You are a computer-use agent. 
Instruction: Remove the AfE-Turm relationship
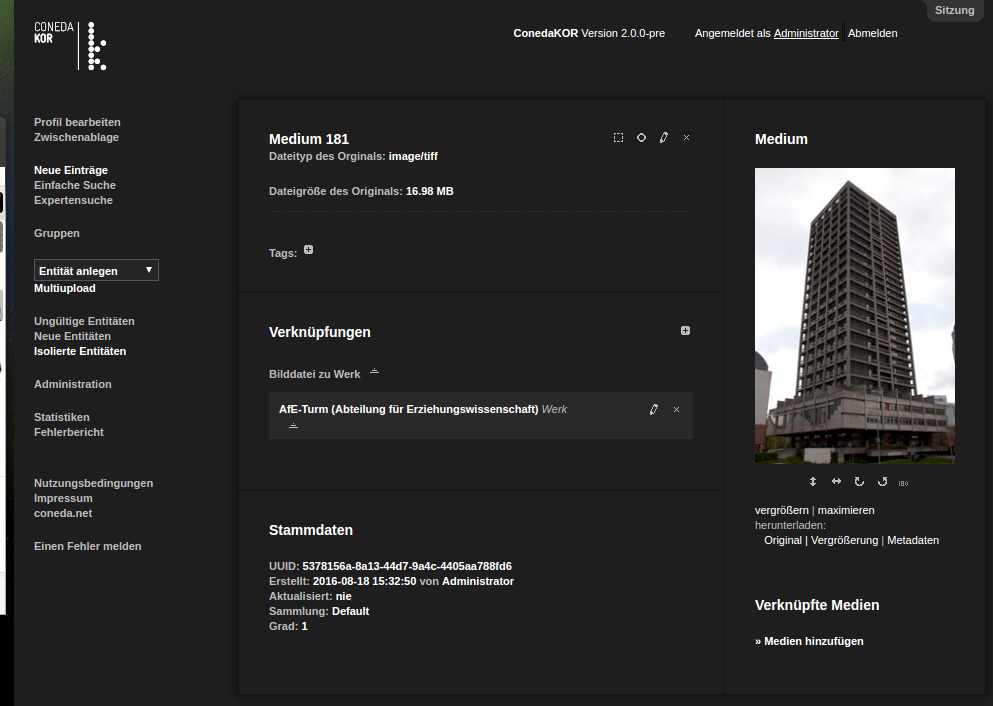[676, 409]
